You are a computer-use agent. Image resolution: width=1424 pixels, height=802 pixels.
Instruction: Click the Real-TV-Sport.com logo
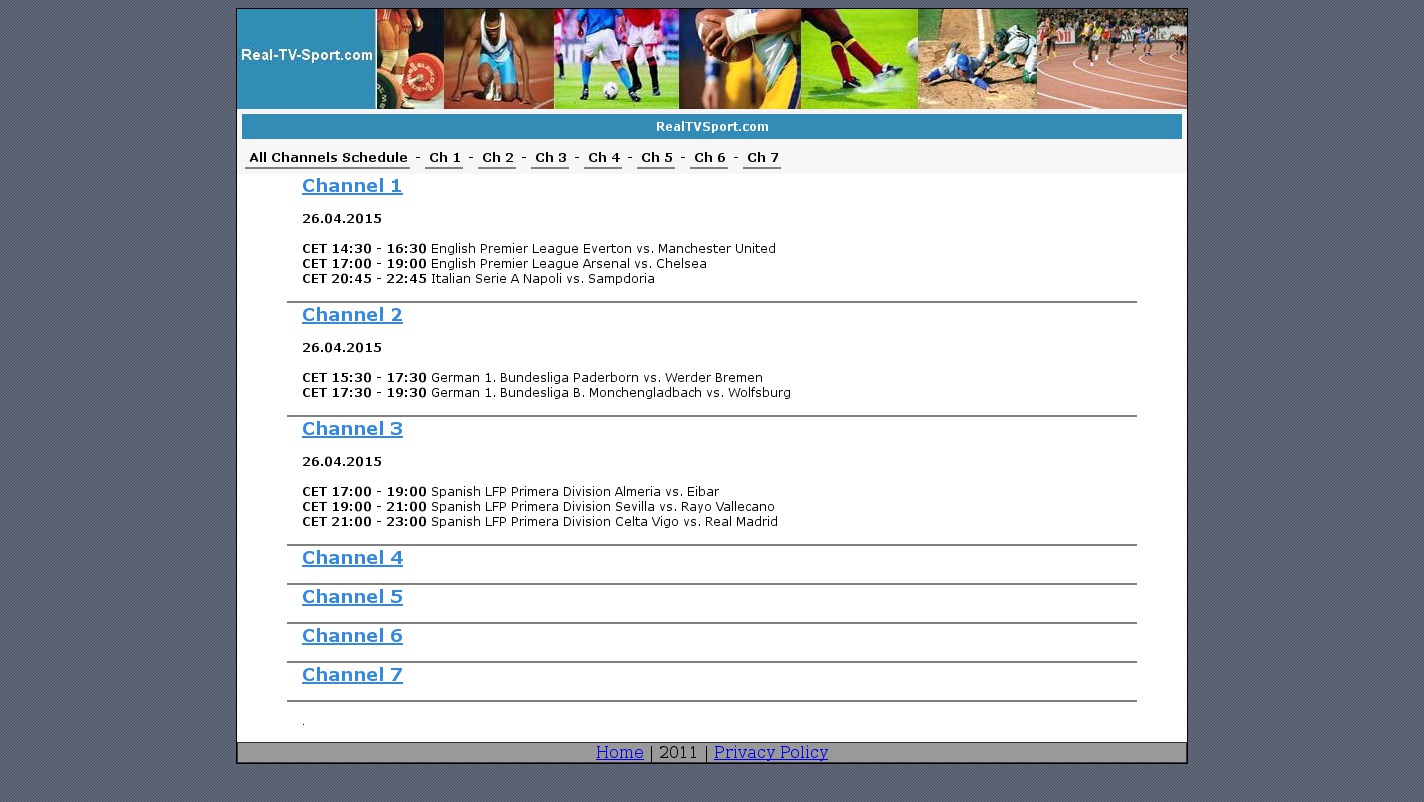[306, 56]
